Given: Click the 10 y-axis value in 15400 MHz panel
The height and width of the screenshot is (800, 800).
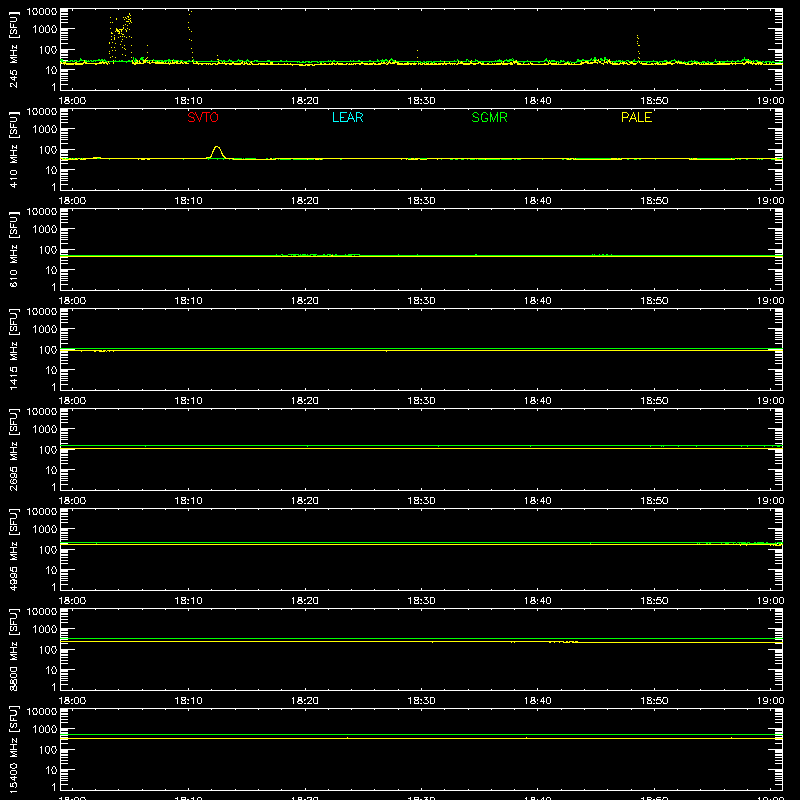Looking at the screenshot, I should click(x=51, y=770).
